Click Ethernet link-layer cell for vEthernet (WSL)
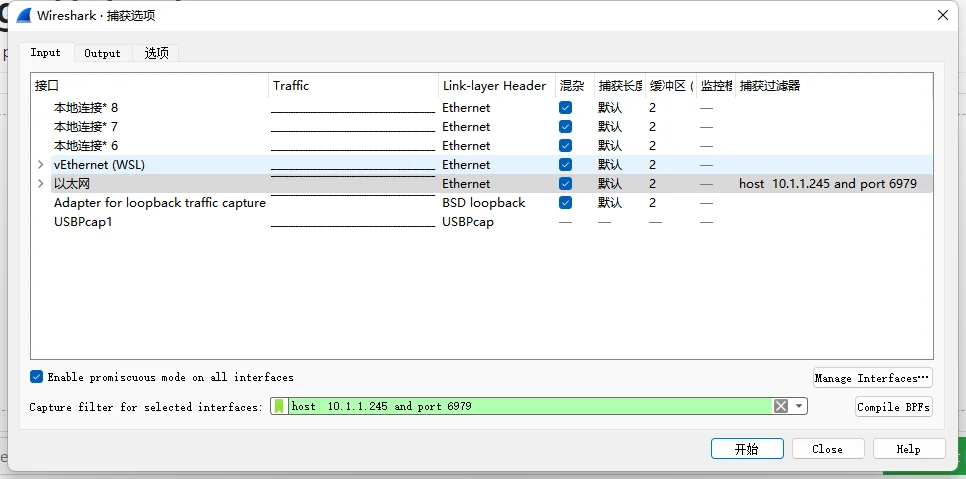This screenshot has height=479, width=966. pos(466,165)
